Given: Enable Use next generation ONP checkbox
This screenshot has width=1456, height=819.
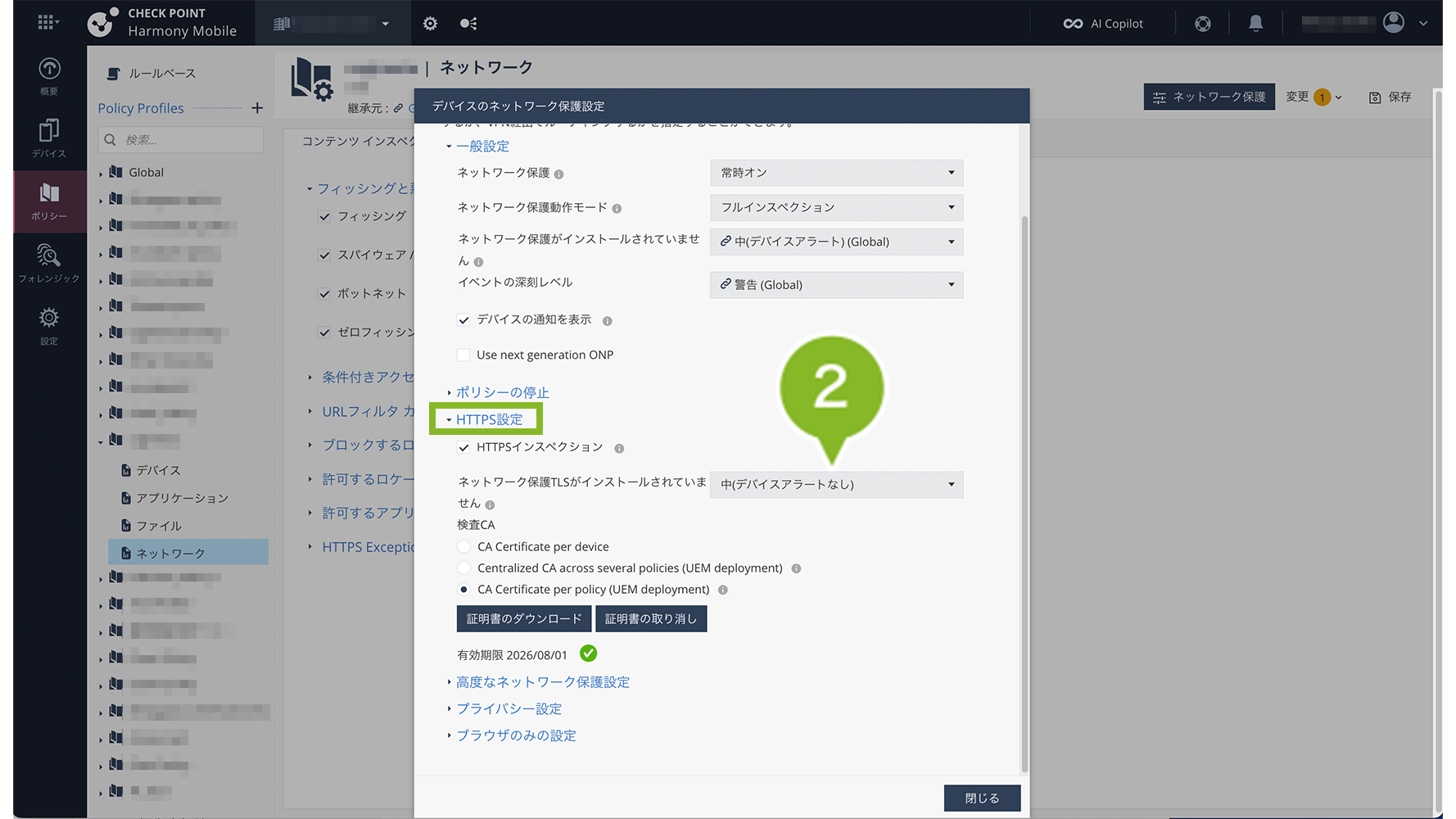Looking at the screenshot, I should click(x=464, y=355).
